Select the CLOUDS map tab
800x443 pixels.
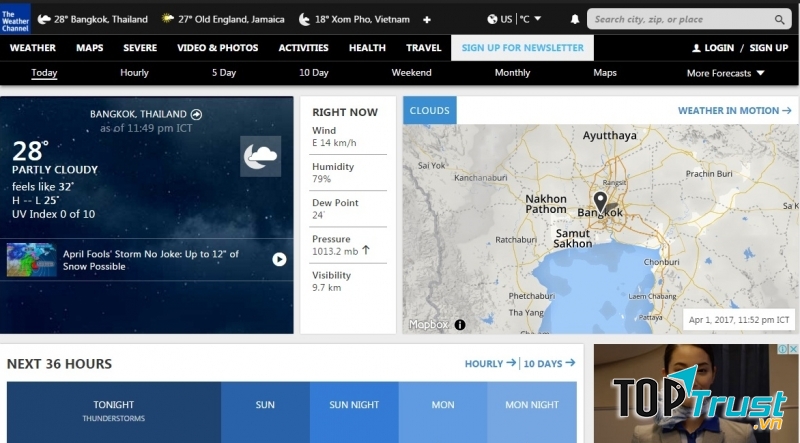[x=430, y=110]
